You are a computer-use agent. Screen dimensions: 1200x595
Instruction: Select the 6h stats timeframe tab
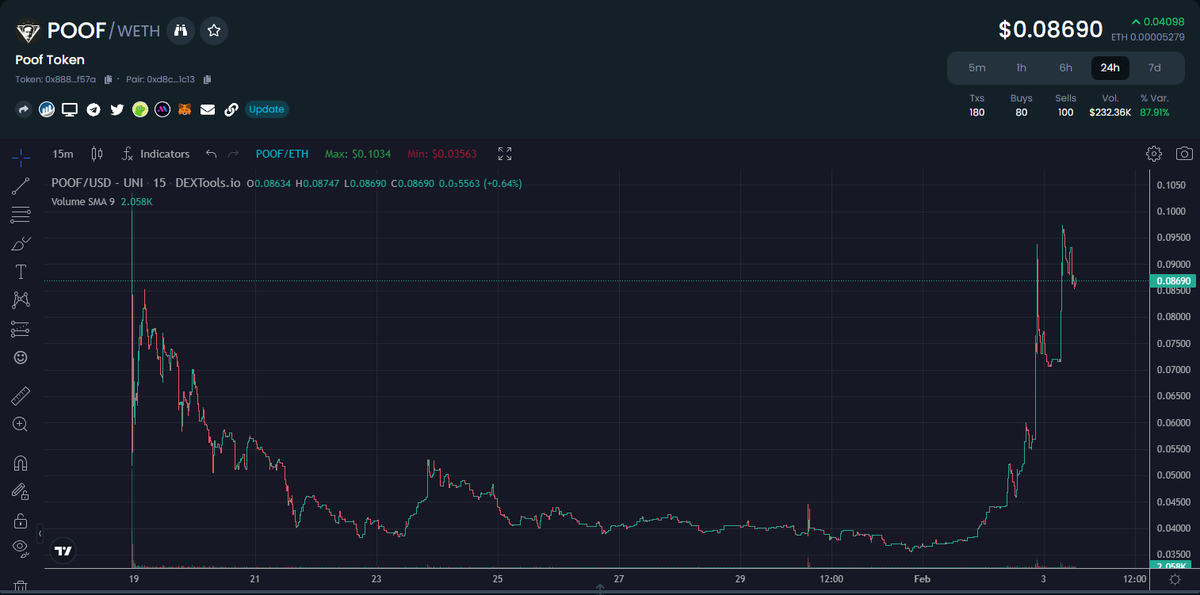click(x=1066, y=68)
